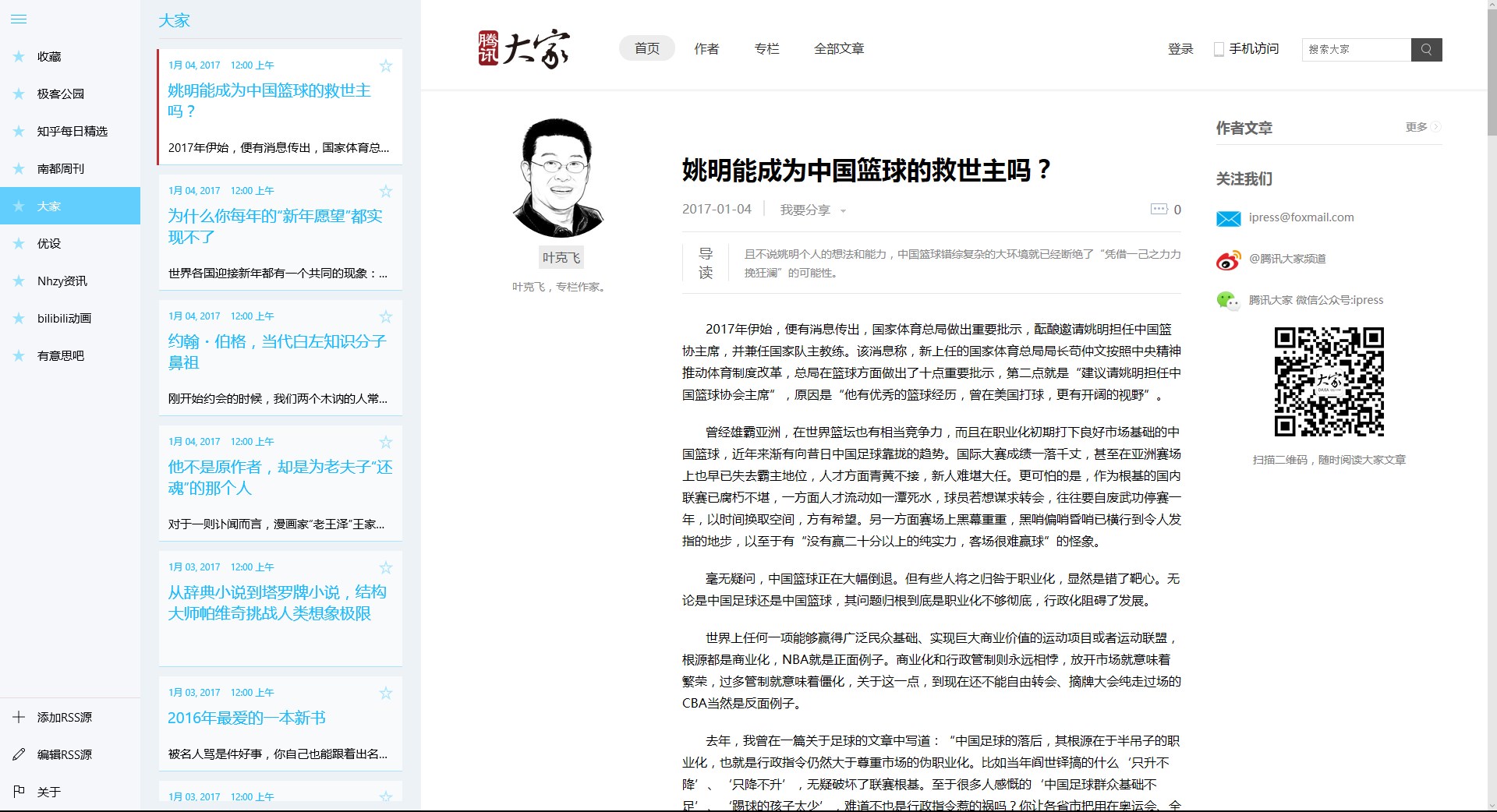Click the 手机访问 link
This screenshot has height=812, width=1497.
[1254, 49]
